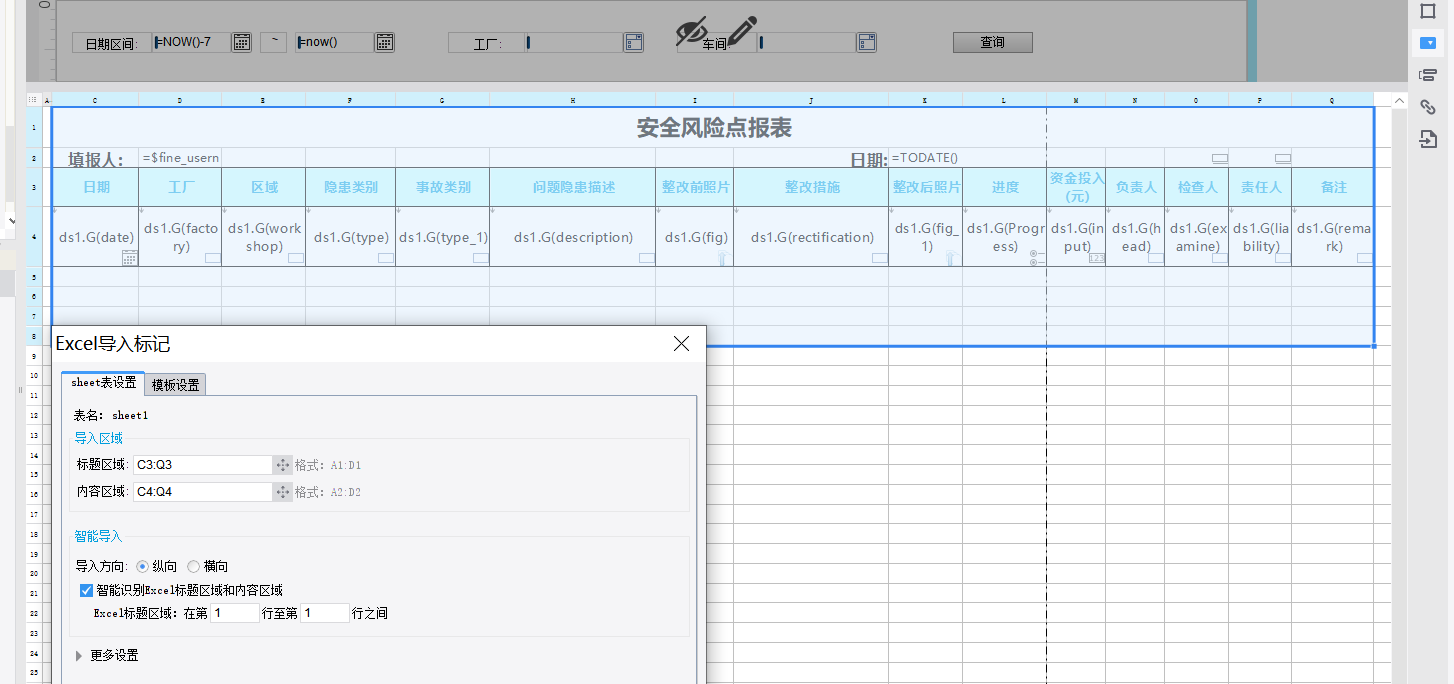The width and height of the screenshot is (1454, 684).
Task: Select the title cell 安全风险点报表
Action: click(714, 128)
